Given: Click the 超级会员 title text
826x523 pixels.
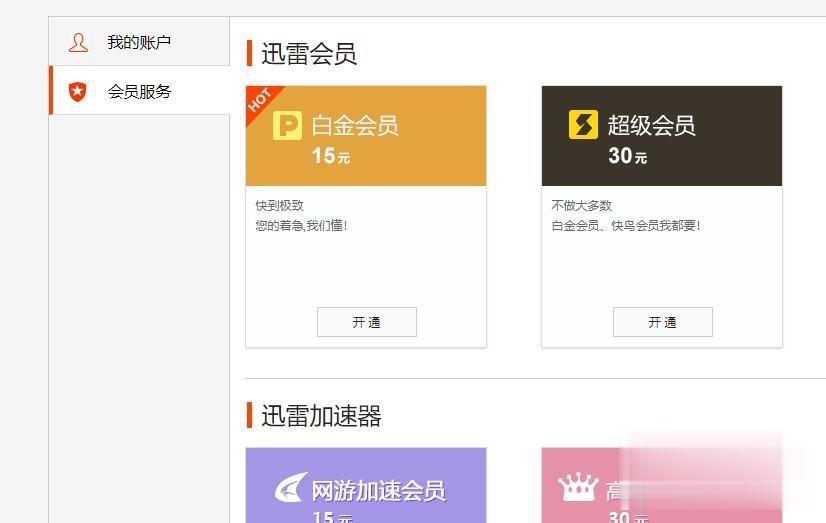Looking at the screenshot, I should [x=652, y=125].
